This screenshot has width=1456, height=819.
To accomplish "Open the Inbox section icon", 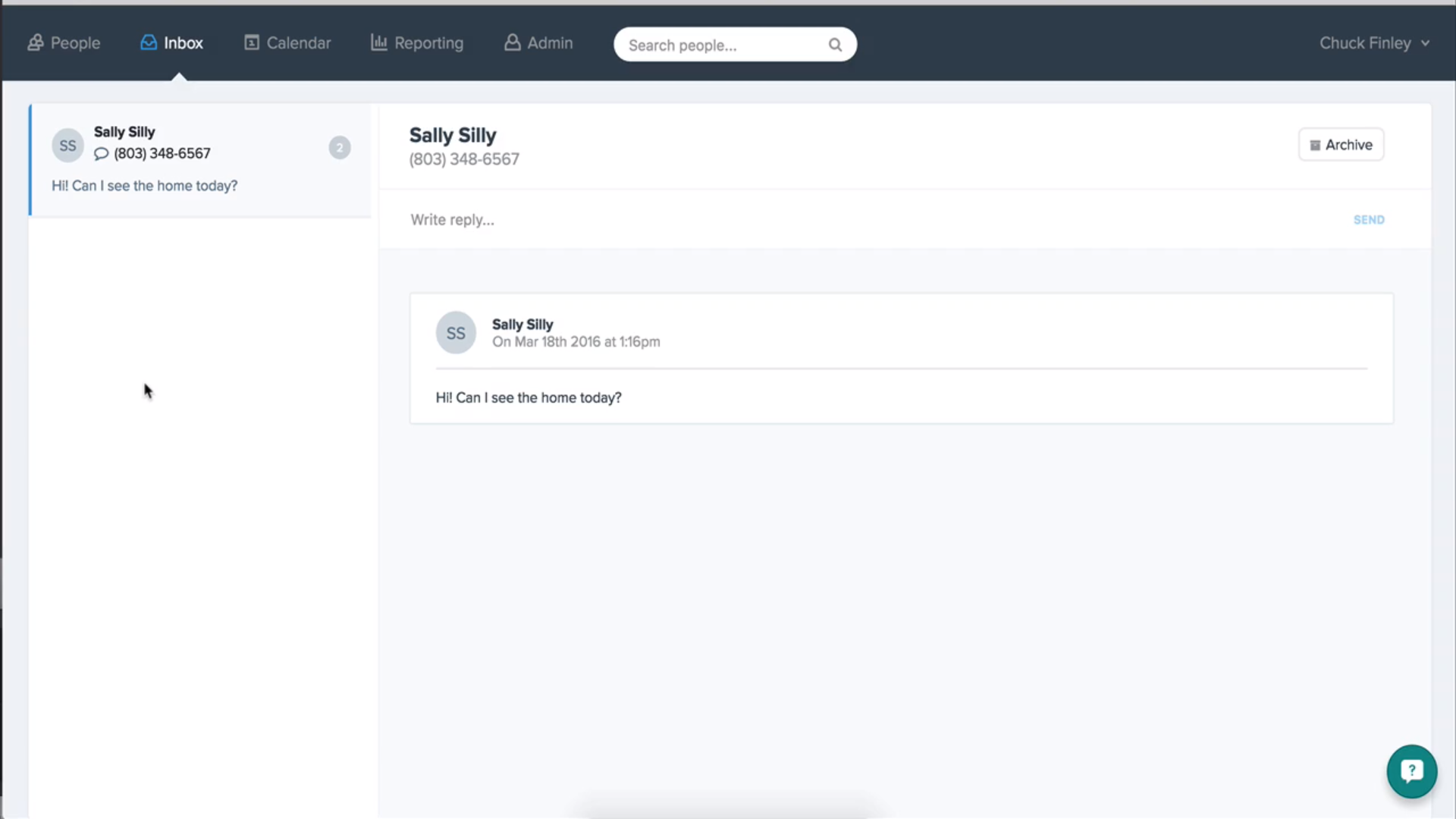I will click(148, 42).
